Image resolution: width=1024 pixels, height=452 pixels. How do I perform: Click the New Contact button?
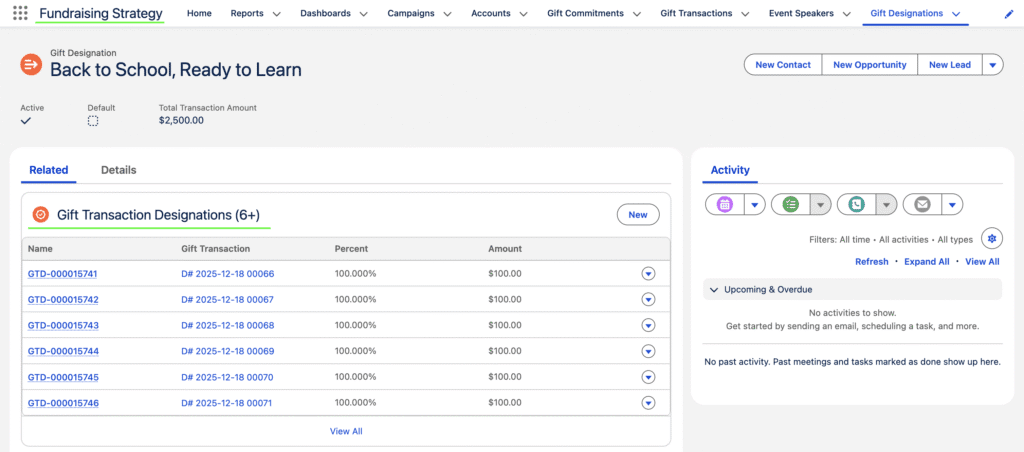coord(782,65)
